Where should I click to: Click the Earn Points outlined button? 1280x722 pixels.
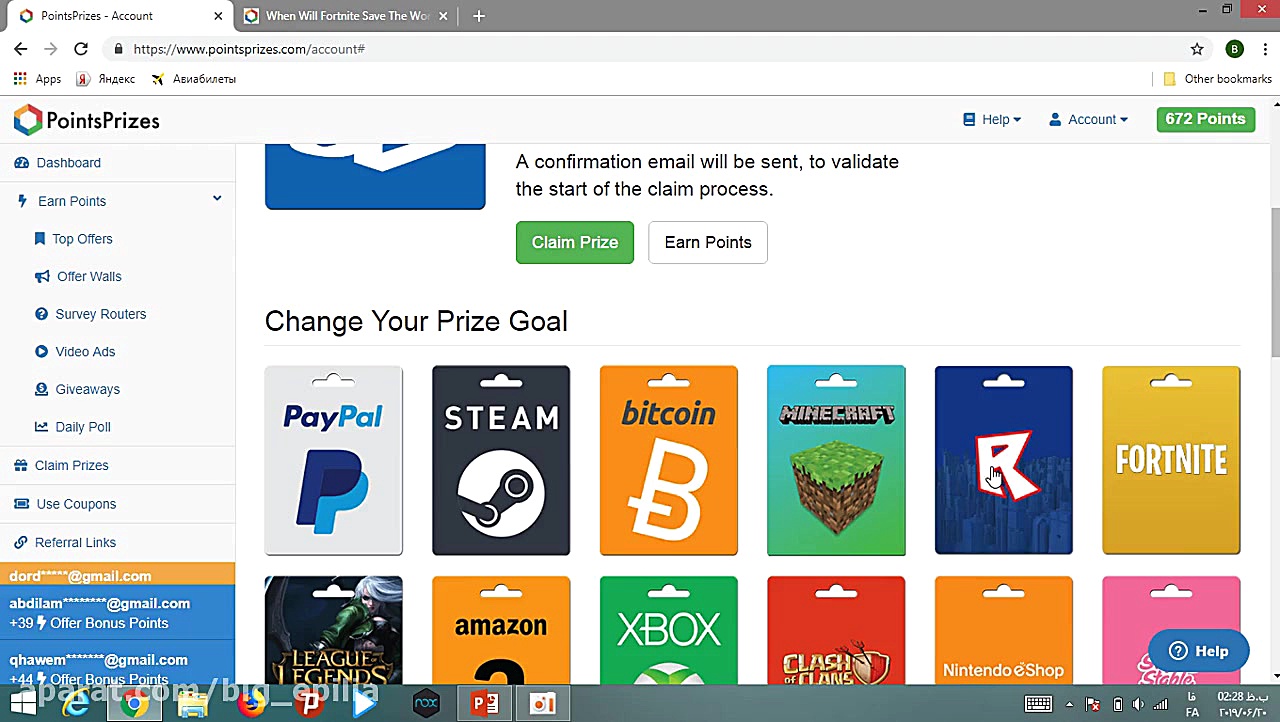tap(708, 243)
